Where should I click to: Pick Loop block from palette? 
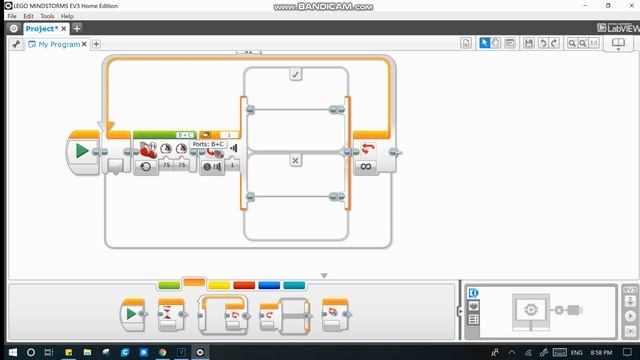(223, 315)
